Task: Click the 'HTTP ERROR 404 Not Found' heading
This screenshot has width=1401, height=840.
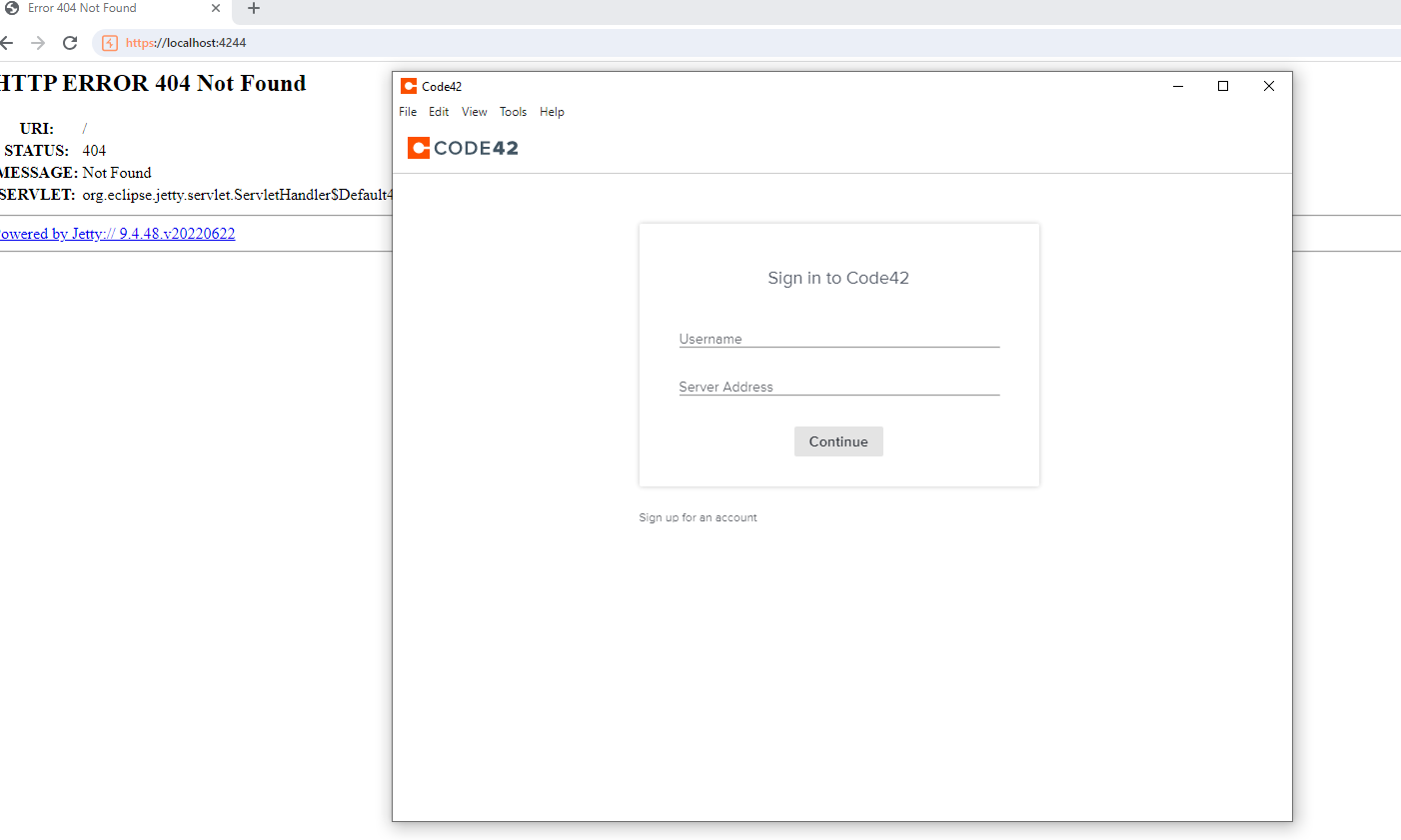Action: pos(152,83)
